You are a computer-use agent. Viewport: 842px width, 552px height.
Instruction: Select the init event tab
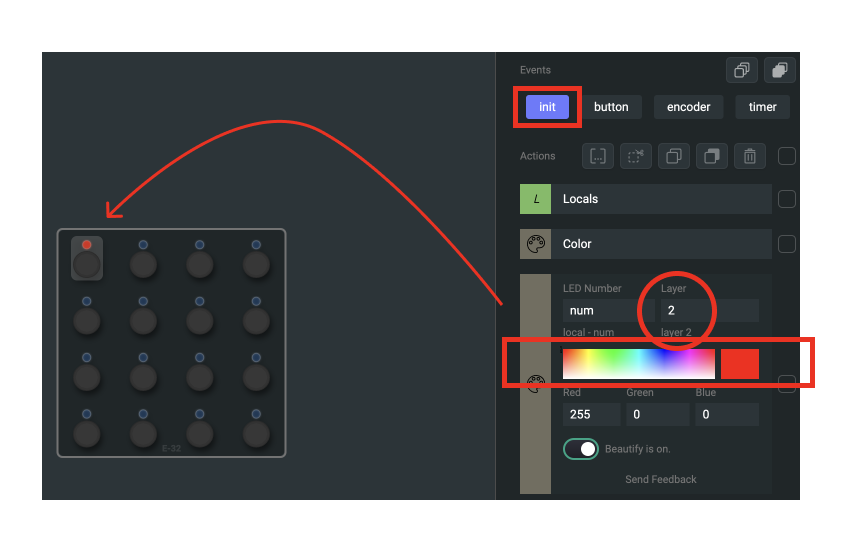click(x=547, y=107)
